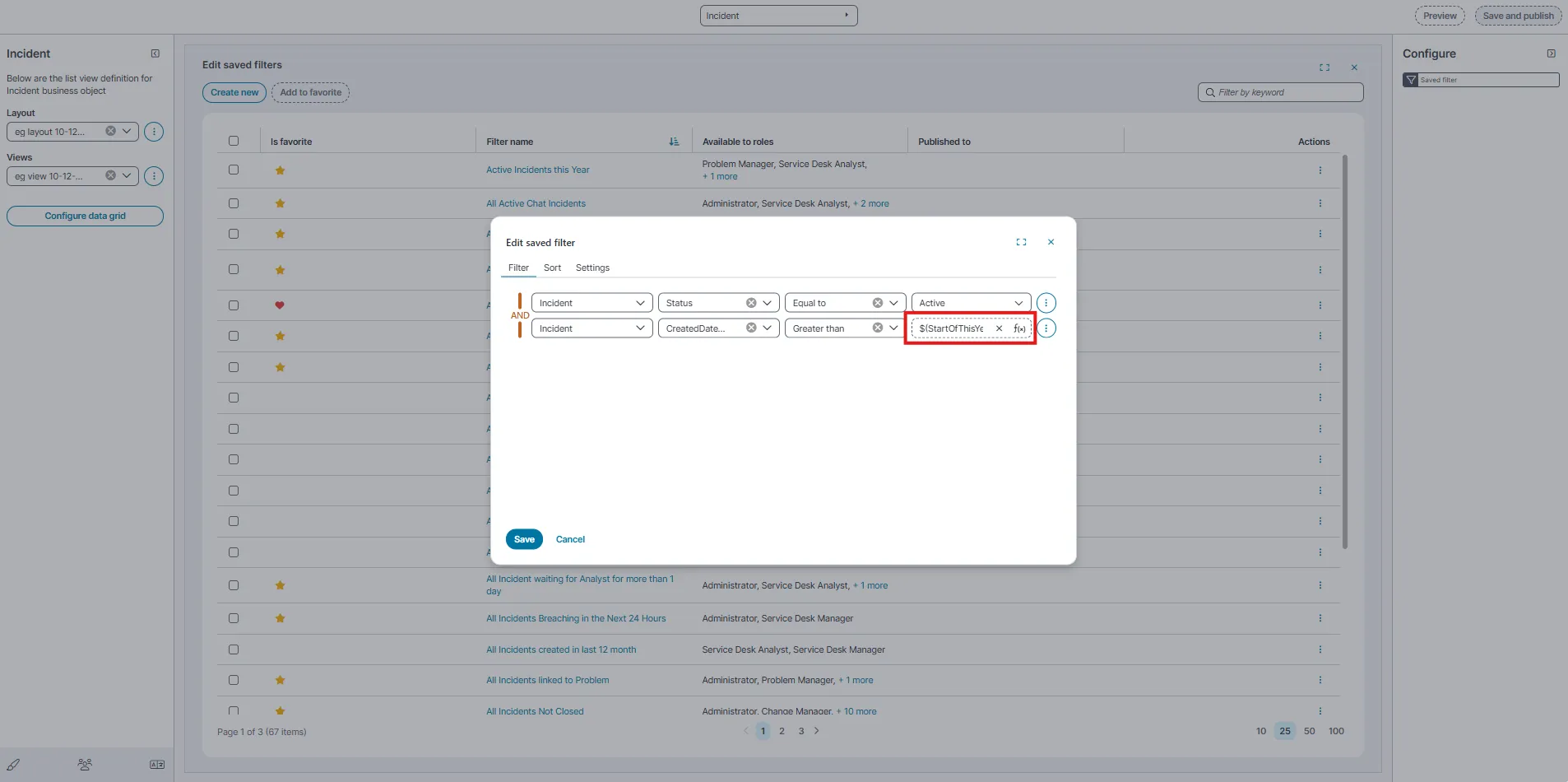1568x782 pixels.
Task: Click the translation icon at bottom left
Action: pos(156,765)
